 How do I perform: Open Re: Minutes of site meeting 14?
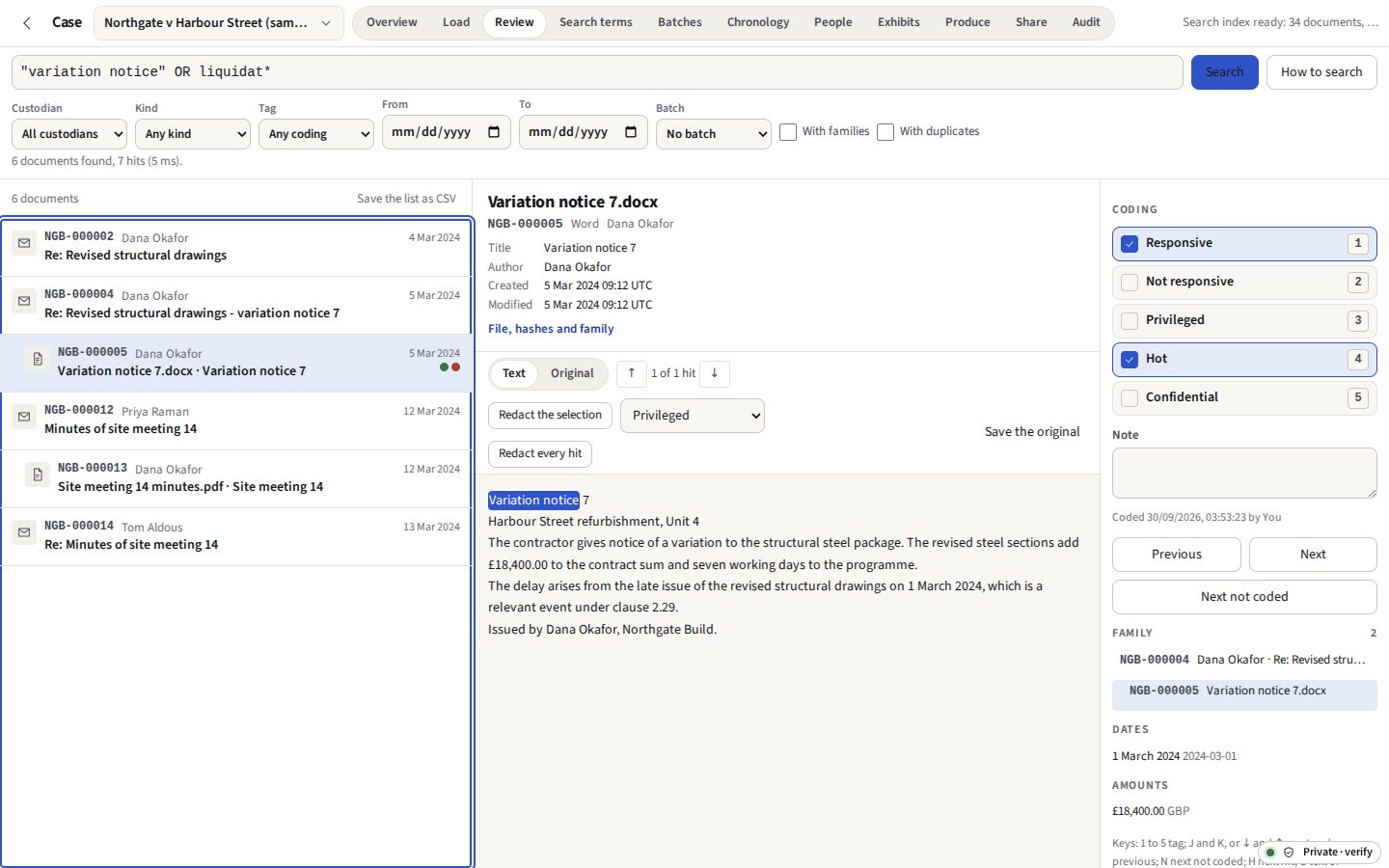[x=236, y=536]
